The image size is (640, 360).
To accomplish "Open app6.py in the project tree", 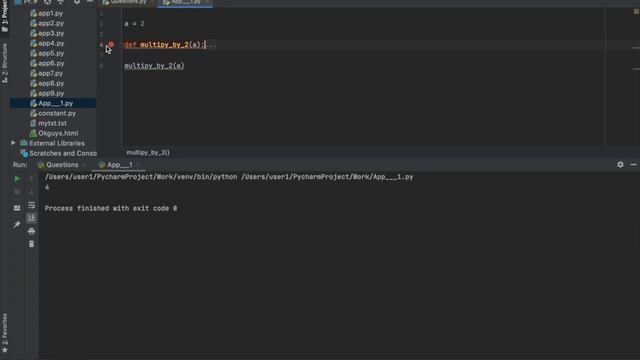I will pos(47,63).
